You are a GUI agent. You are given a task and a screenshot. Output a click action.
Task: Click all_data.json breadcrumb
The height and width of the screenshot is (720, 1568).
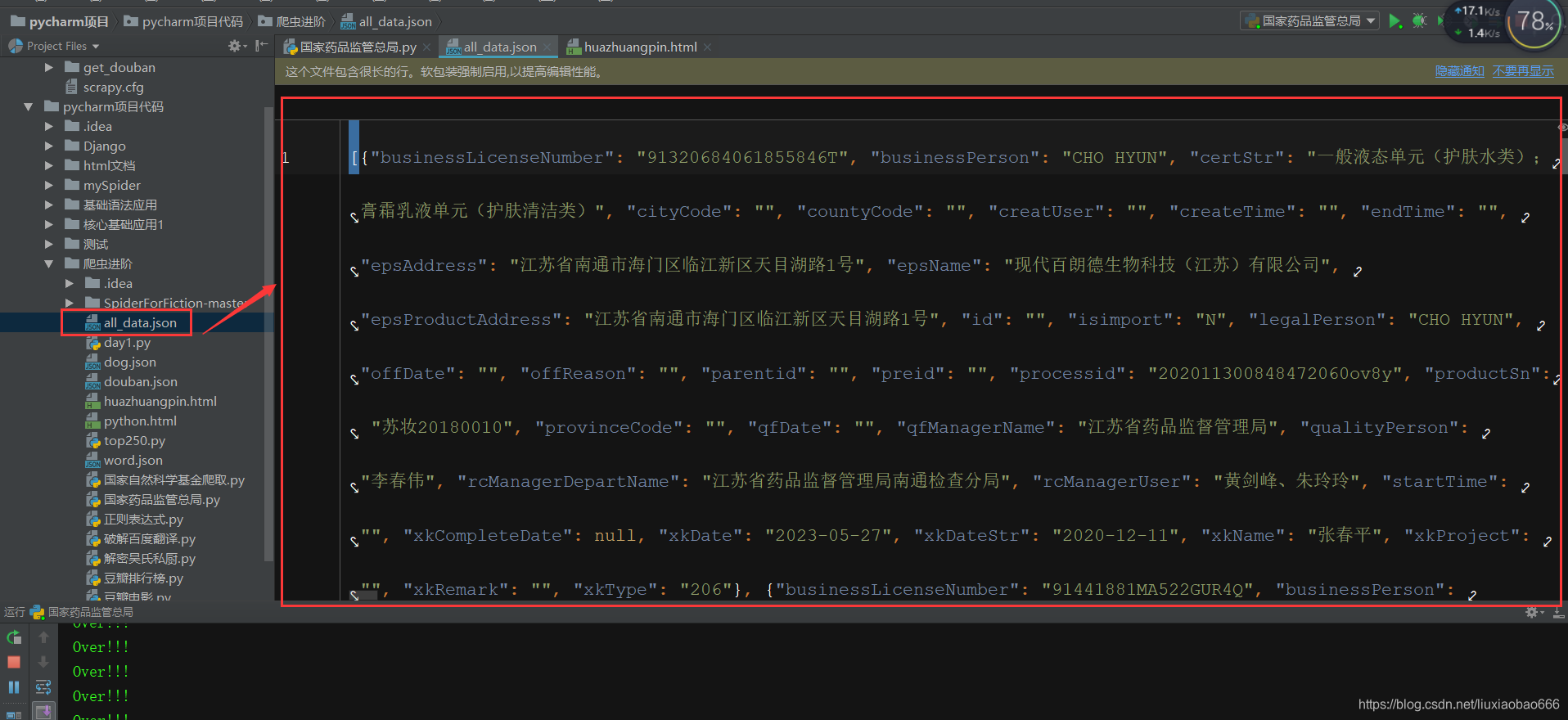click(386, 21)
